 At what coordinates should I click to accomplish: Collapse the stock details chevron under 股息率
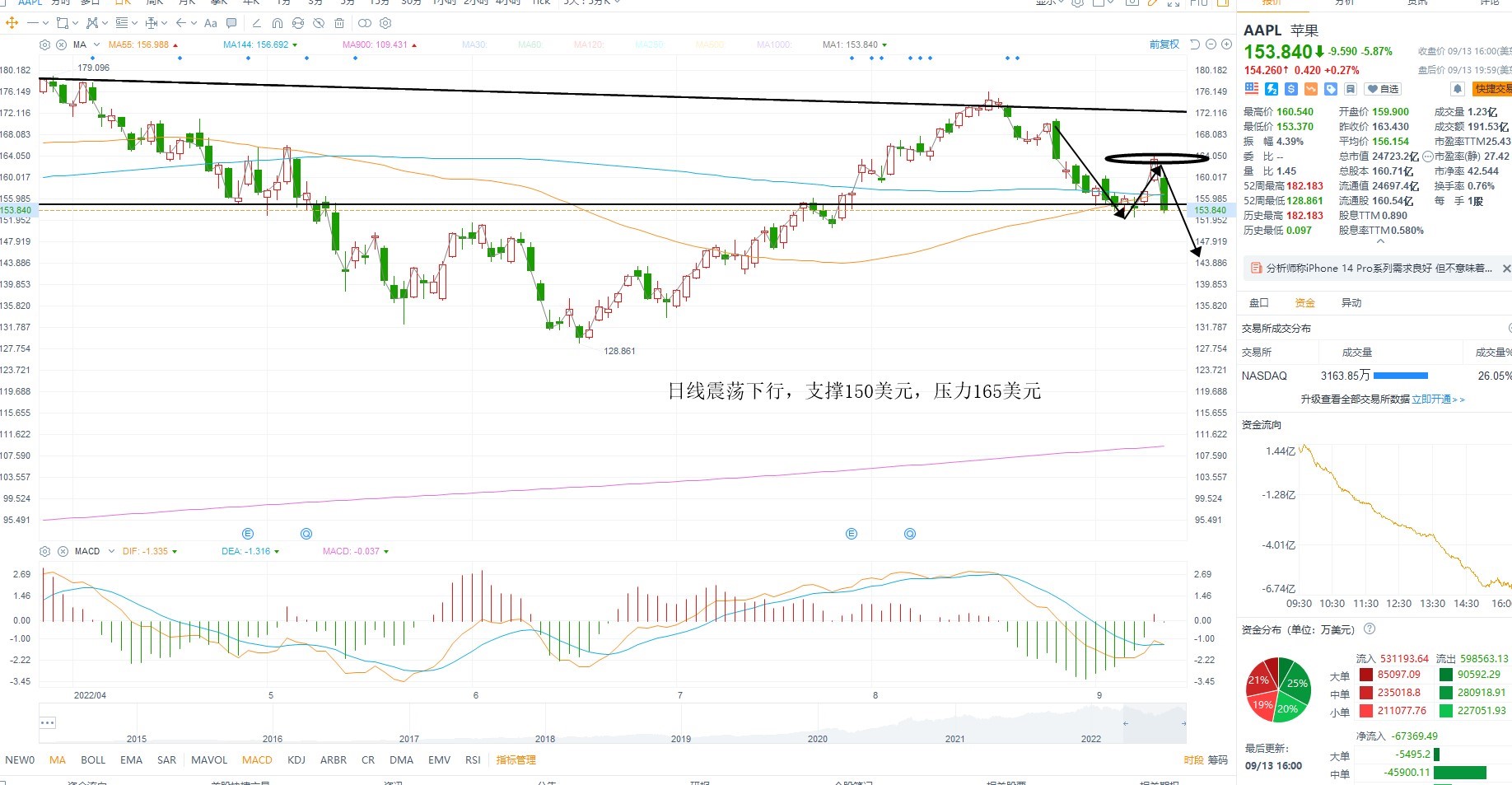(1380, 242)
